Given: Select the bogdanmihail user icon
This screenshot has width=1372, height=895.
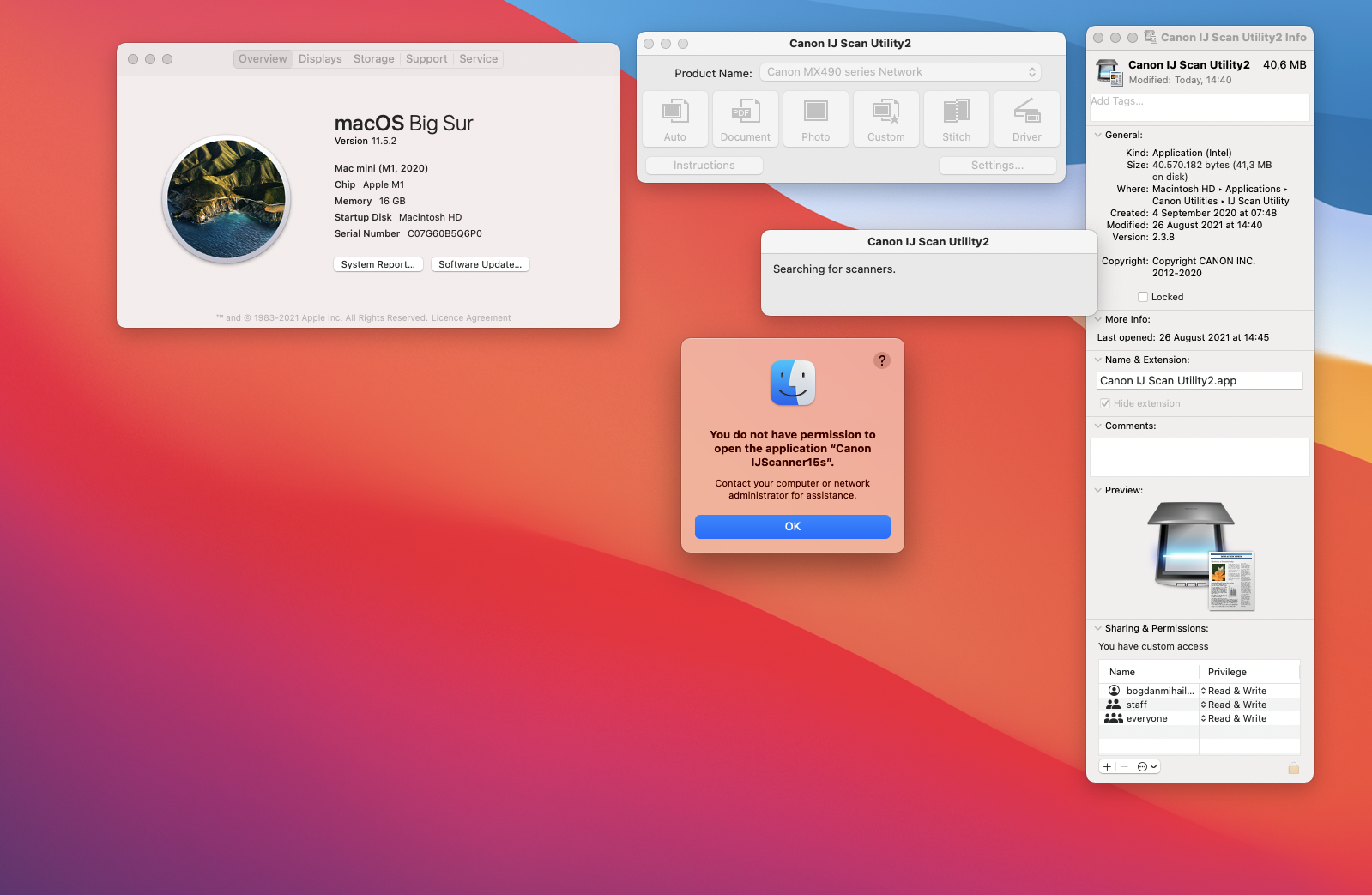Looking at the screenshot, I should [x=1114, y=691].
